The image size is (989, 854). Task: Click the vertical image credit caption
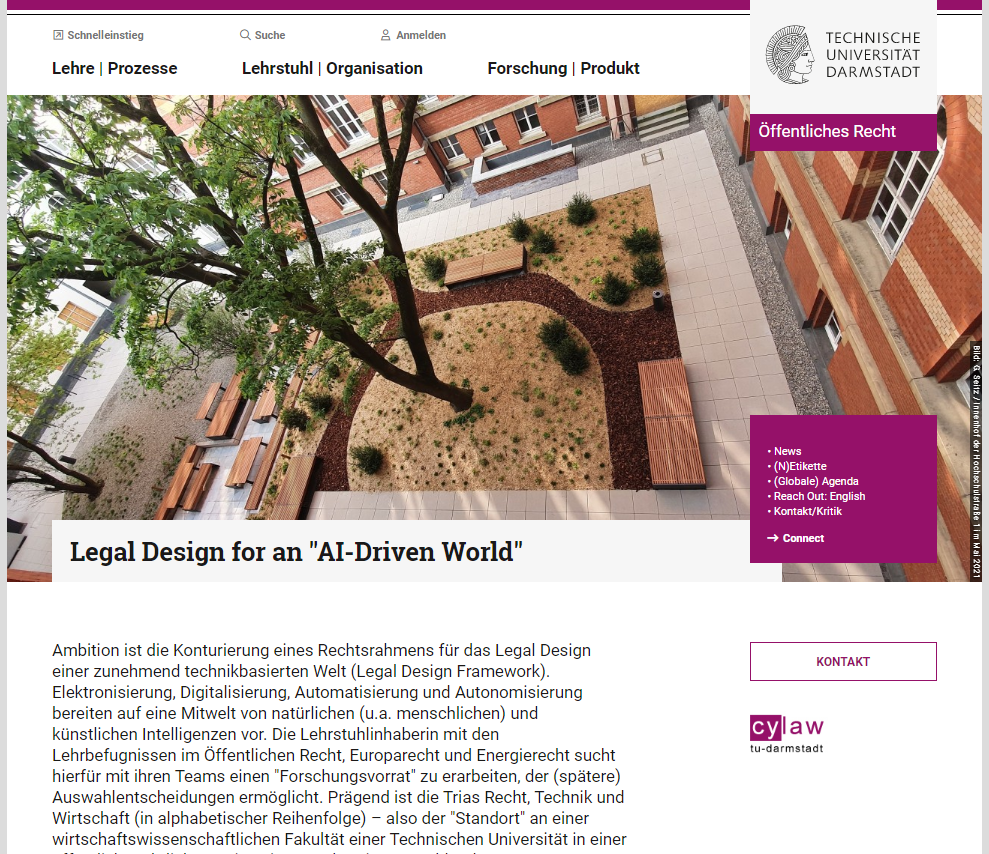[x=976, y=460]
